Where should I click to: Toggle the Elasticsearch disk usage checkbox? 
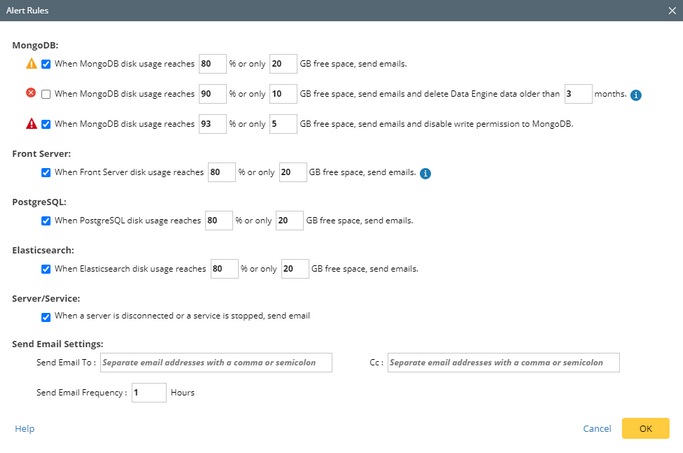(x=46, y=268)
